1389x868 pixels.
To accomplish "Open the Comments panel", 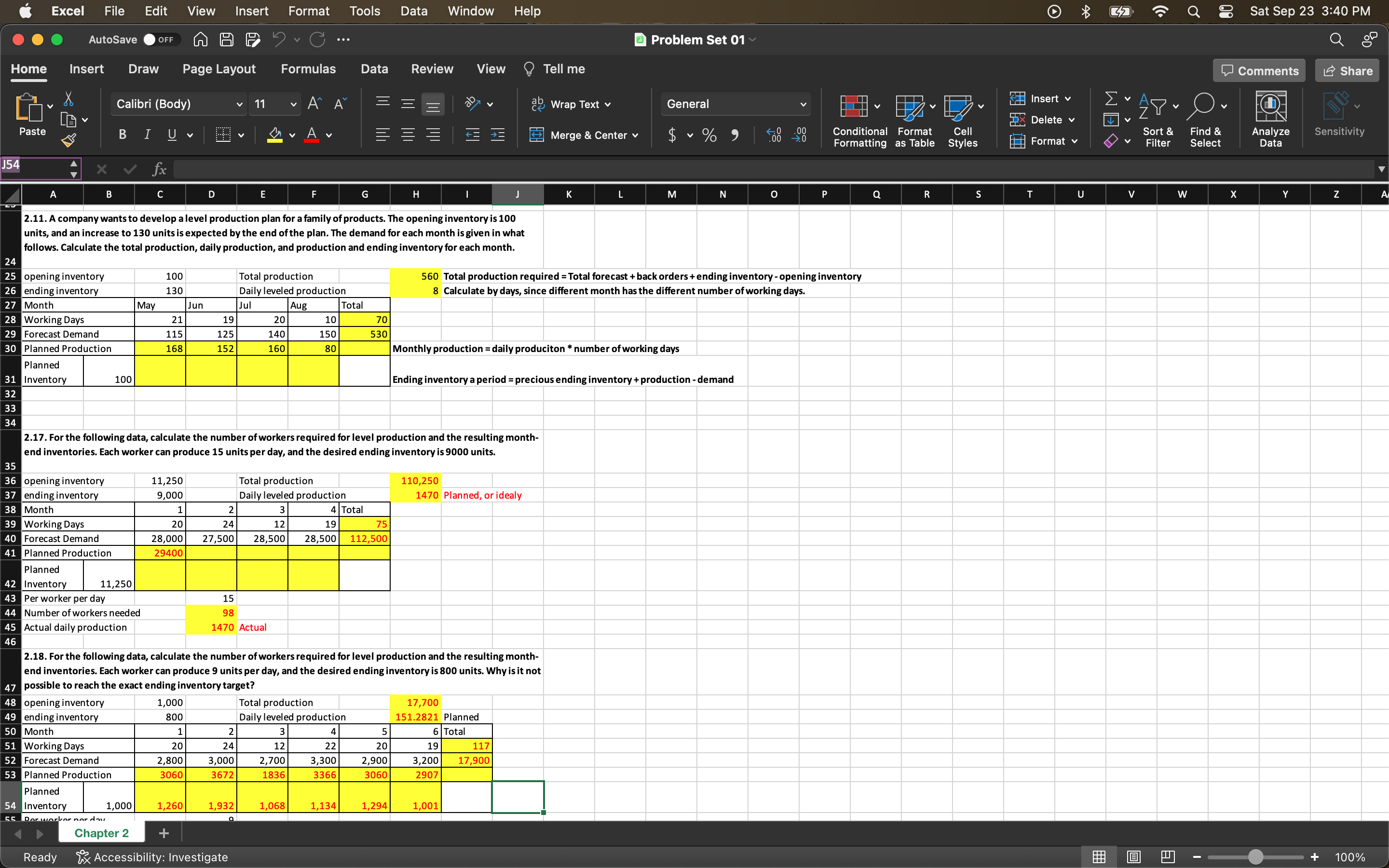I will pyautogui.click(x=1259, y=70).
